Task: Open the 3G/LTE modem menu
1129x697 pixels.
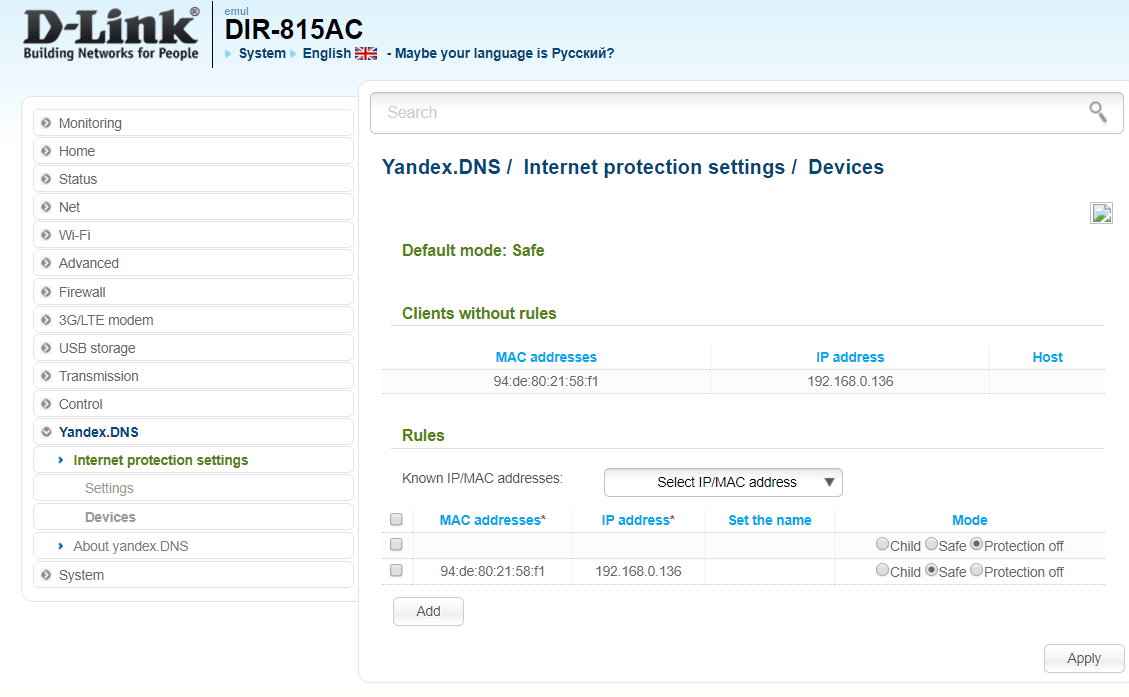Action: [105, 320]
